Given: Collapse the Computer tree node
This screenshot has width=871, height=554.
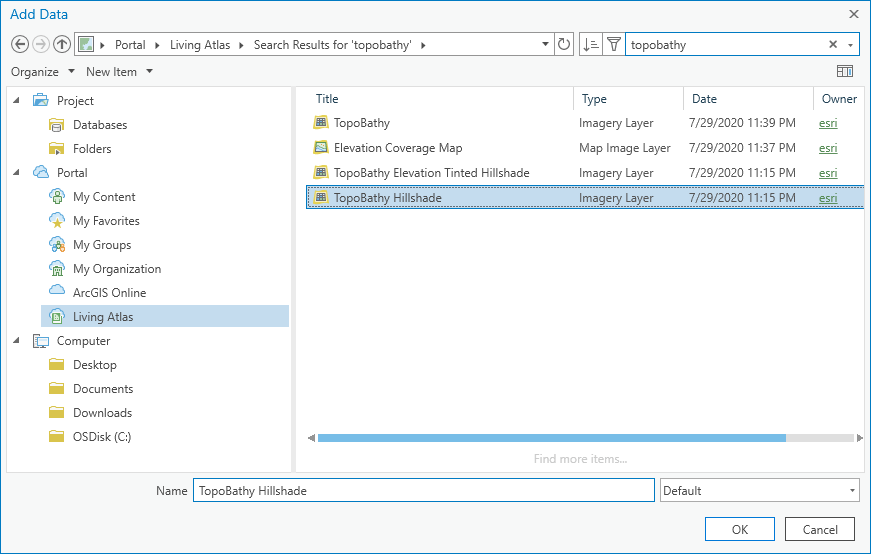Looking at the screenshot, I should coord(18,340).
